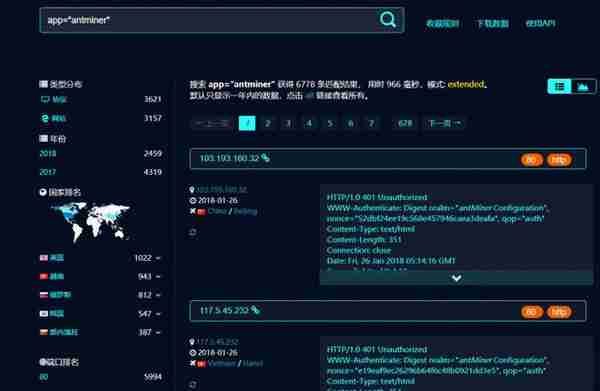Open link icon beside 103.193.160.32
Image resolution: width=600 pixels, height=391 pixels.
click(x=266, y=158)
